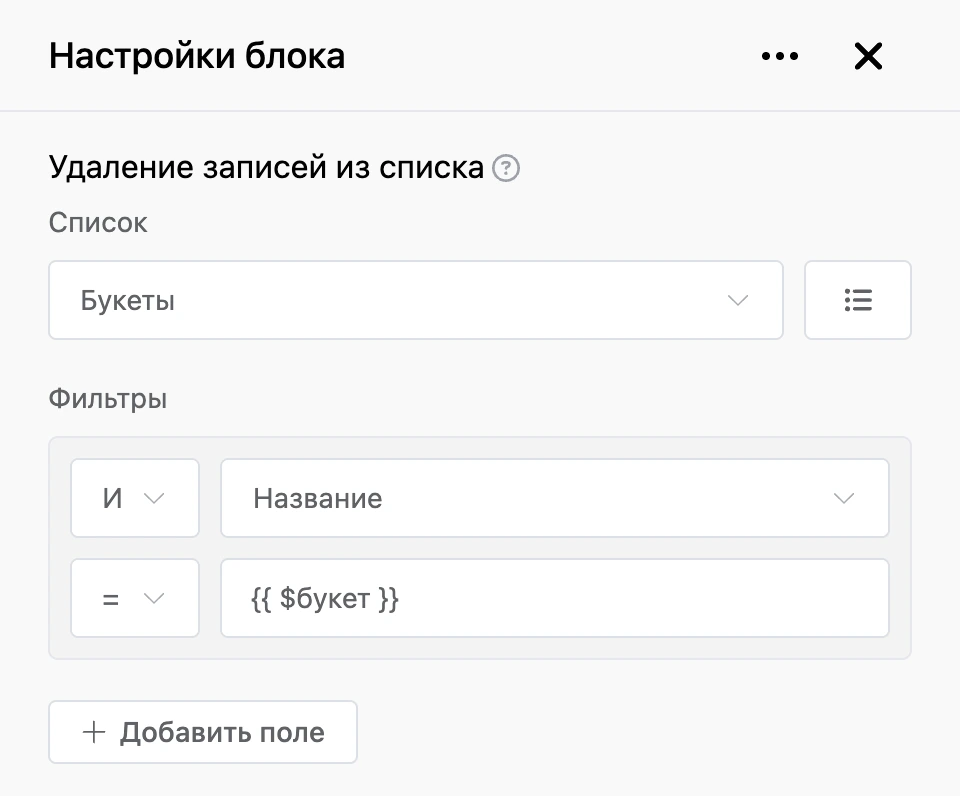Open the Букеты list dropdown
The width and height of the screenshot is (960, 796).
point(416,300)
